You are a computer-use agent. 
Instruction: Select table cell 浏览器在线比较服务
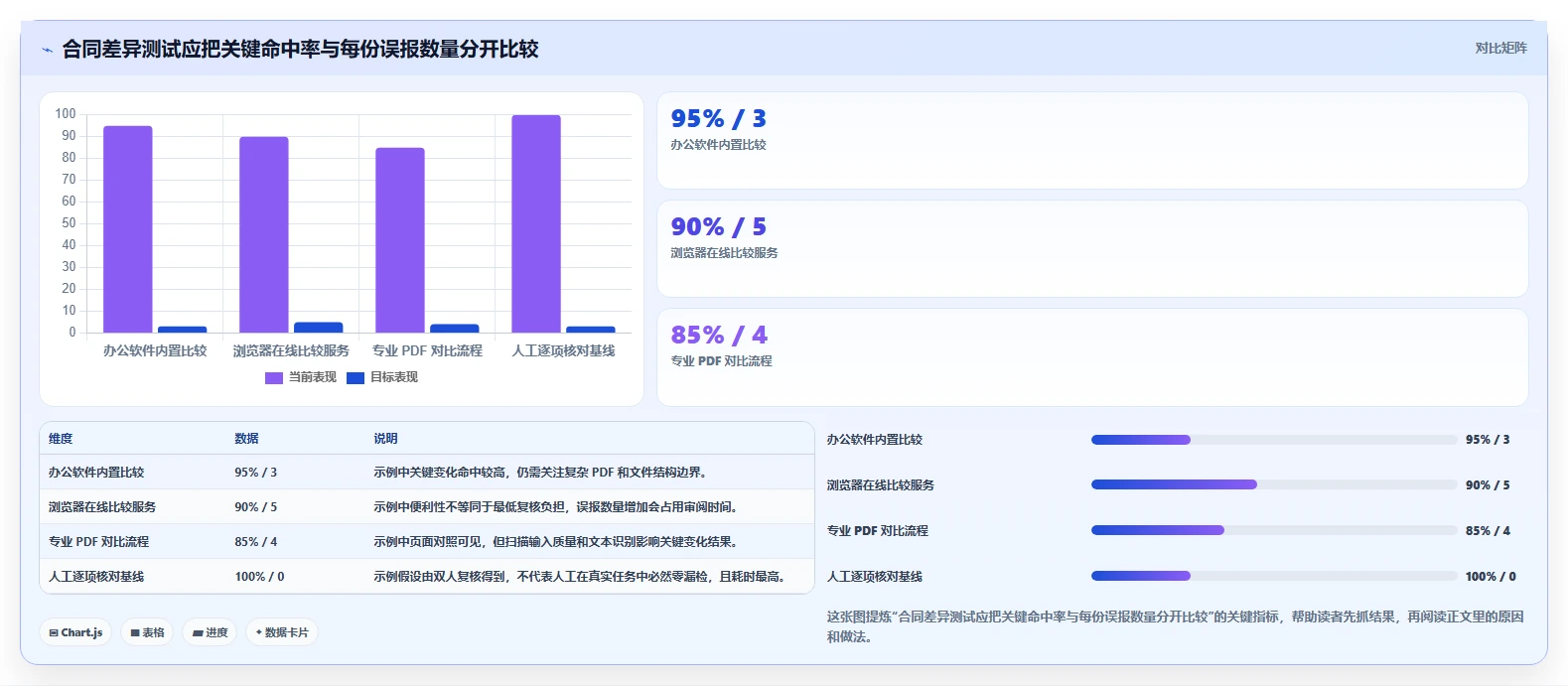click(102, 507)
